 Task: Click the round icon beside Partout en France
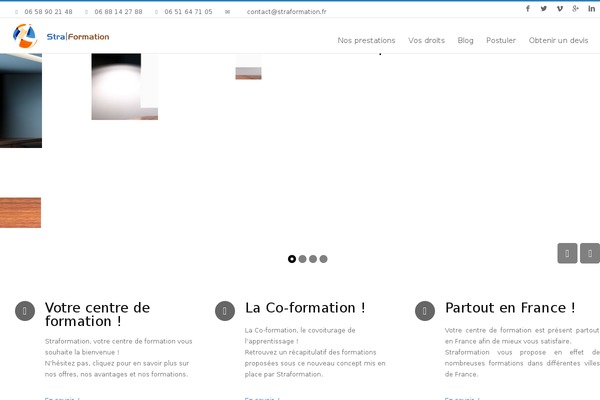click(425, 311)
